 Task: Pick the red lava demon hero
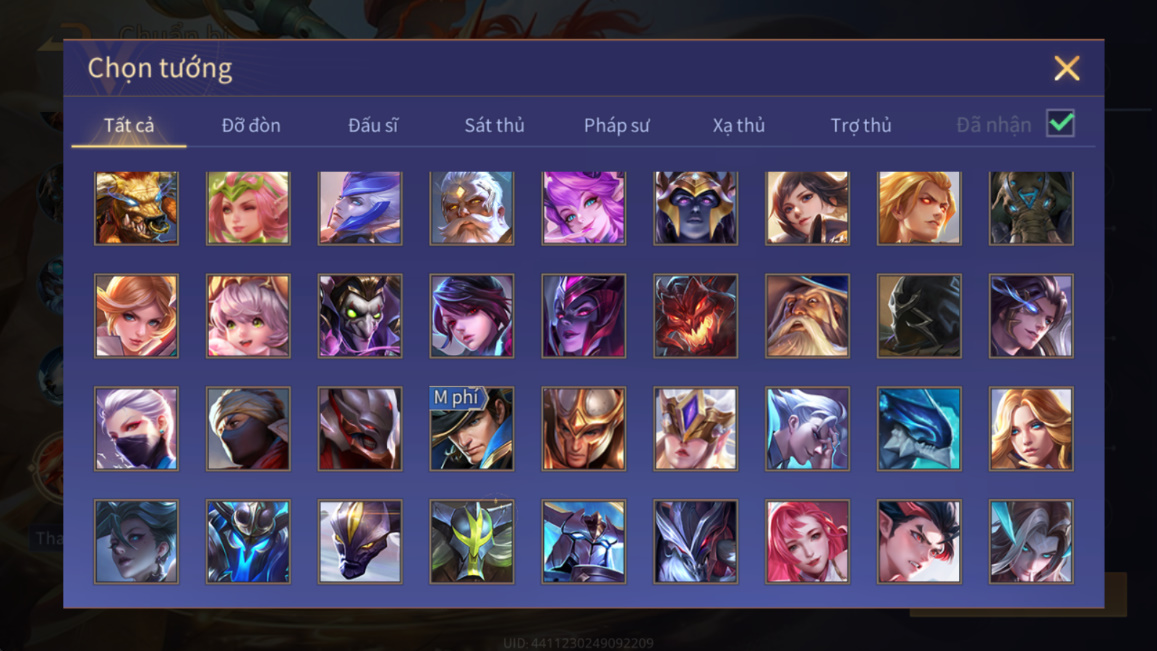point(695,316)
